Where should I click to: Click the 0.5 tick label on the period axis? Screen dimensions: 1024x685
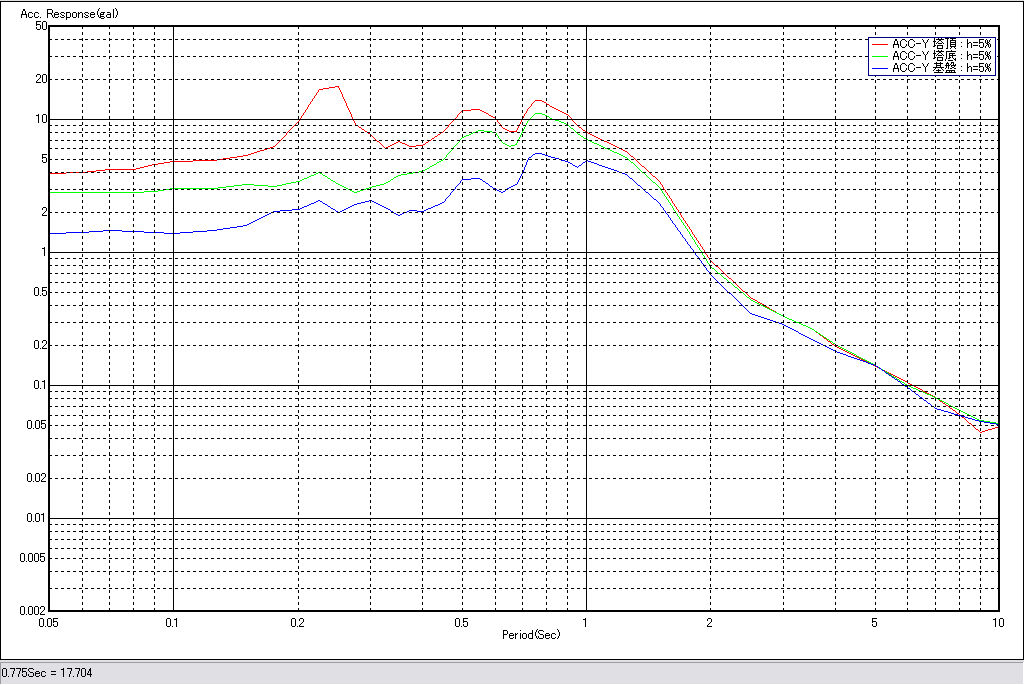(461, 622)
